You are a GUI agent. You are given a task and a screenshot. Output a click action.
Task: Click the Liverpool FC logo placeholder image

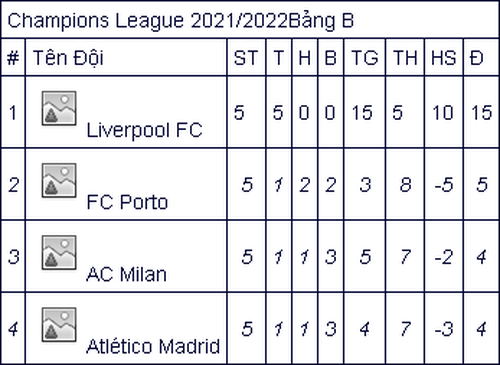59,108
